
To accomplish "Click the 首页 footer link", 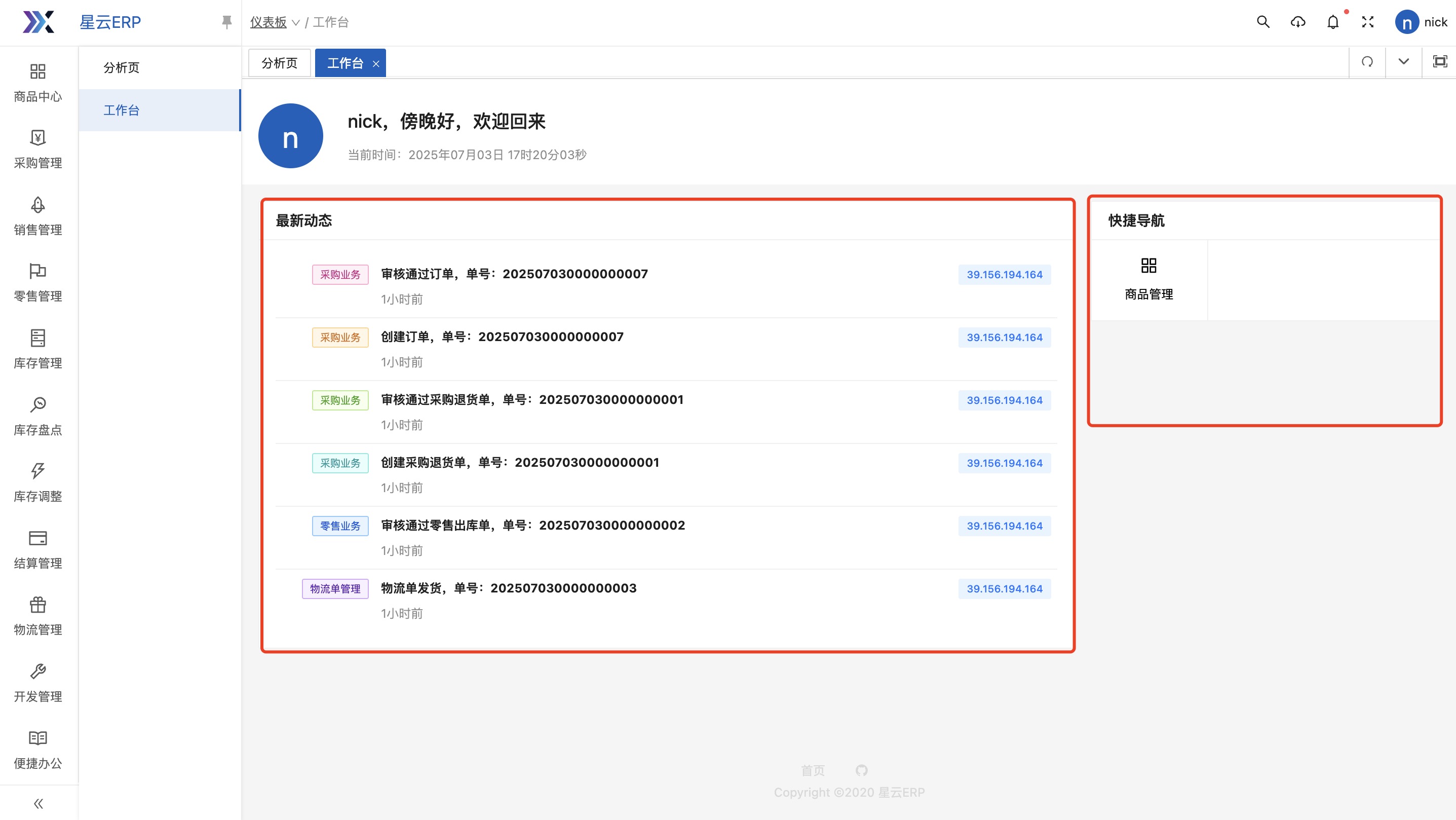I will tap(812, 770).
